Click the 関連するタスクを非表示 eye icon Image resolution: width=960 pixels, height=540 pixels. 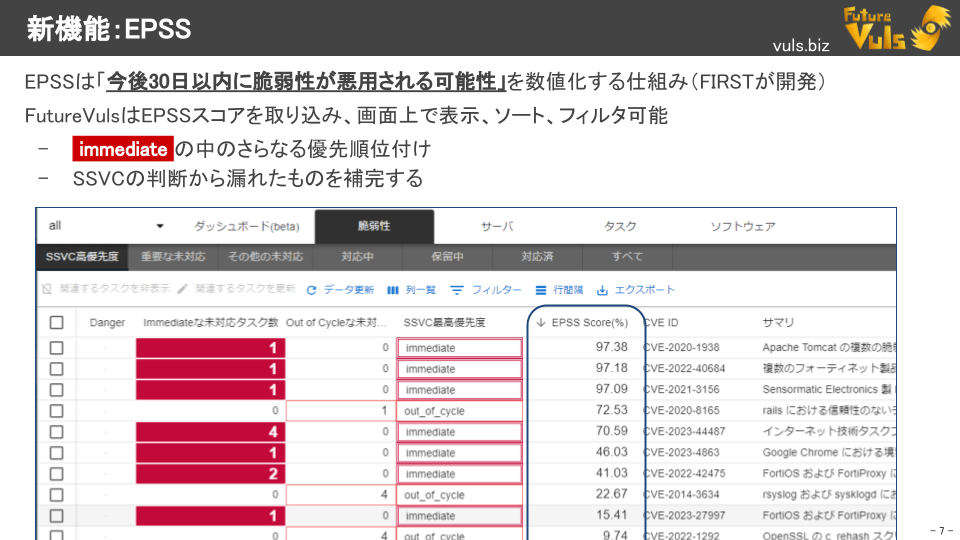coord(47,290)
